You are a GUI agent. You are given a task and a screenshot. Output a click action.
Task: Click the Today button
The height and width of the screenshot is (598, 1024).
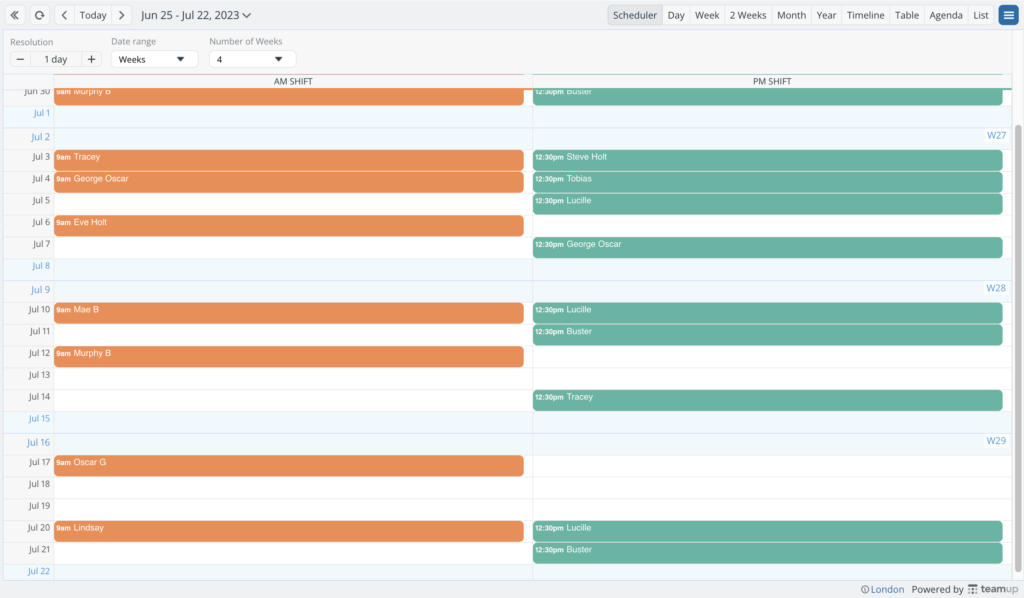tap(92, 15)
